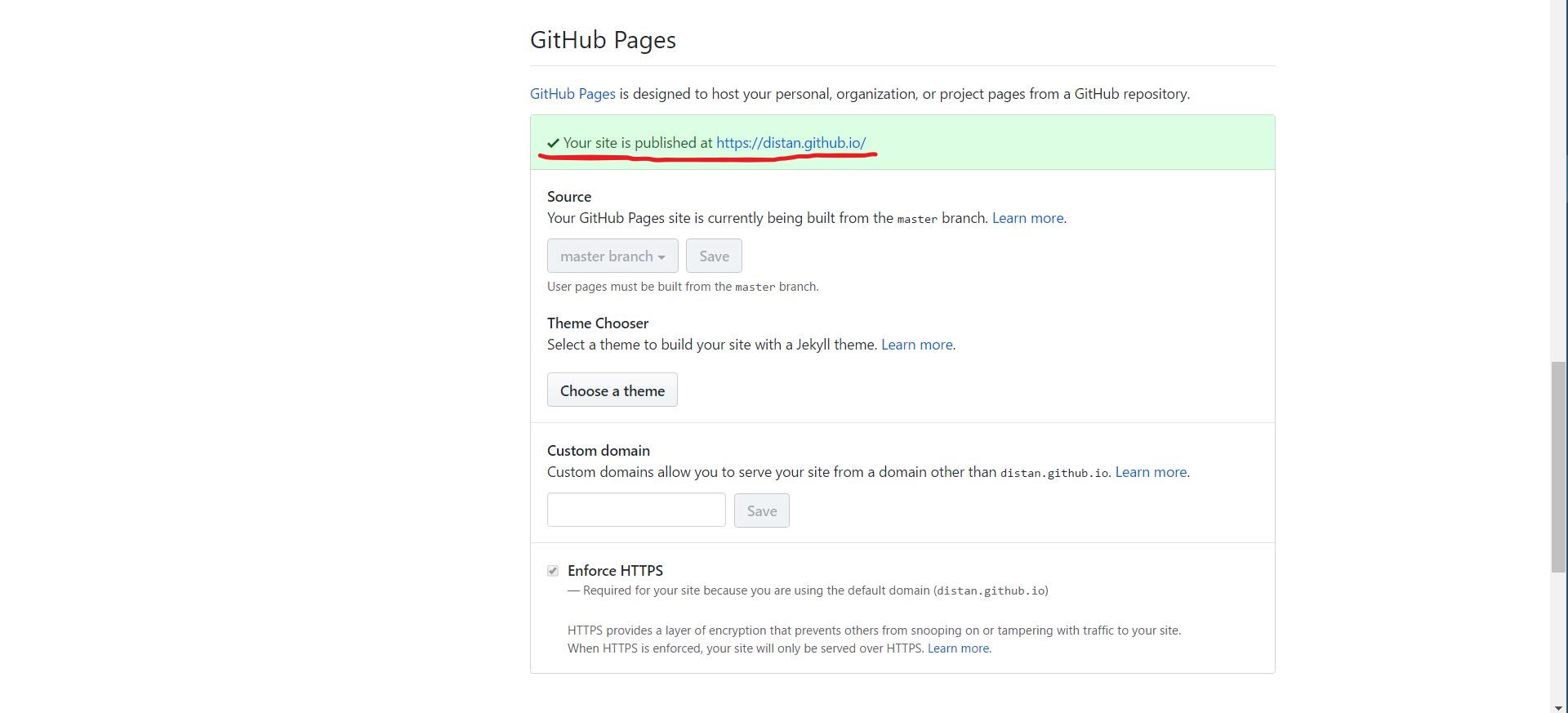Click the scrollbar track above the thumb

tap(1559, 180)
